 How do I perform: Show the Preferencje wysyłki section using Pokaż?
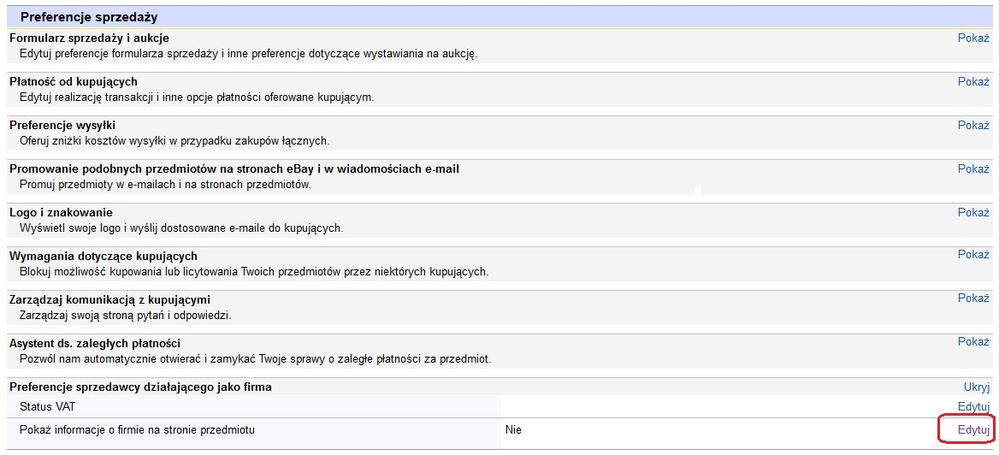tap(972, 125)
